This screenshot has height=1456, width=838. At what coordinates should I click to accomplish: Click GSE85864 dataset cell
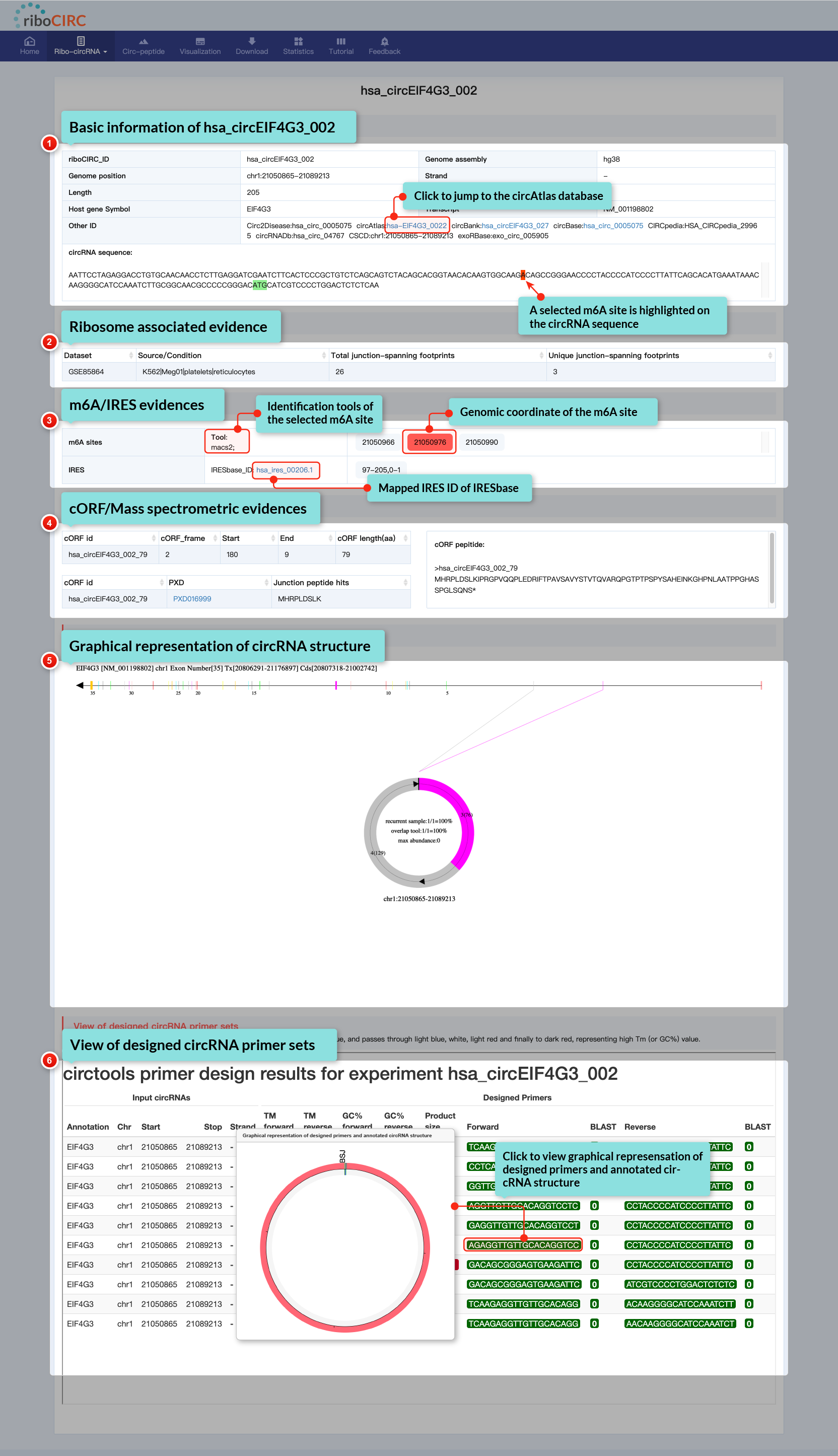[x=99, y=372]
